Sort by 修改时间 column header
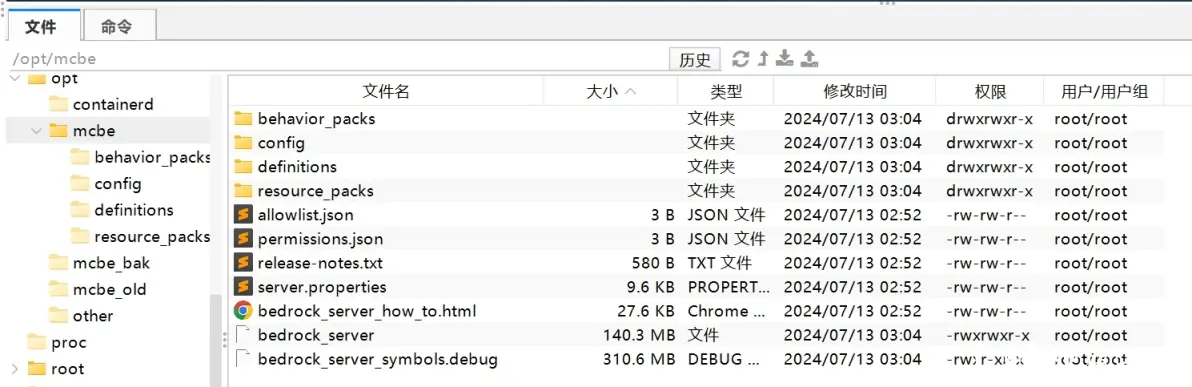 coord(854,92)
